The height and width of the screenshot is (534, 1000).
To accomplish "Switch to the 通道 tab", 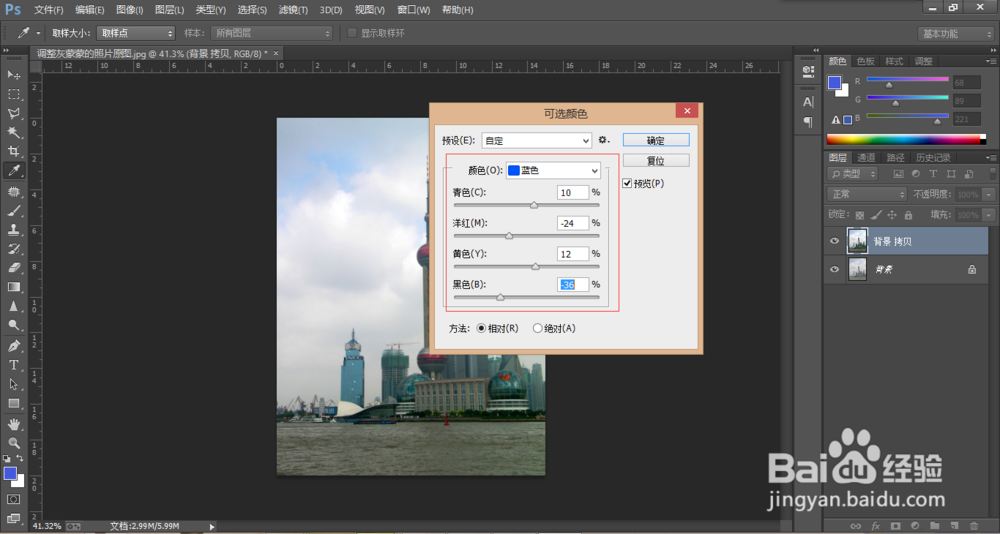I will [x=866, y=158].
